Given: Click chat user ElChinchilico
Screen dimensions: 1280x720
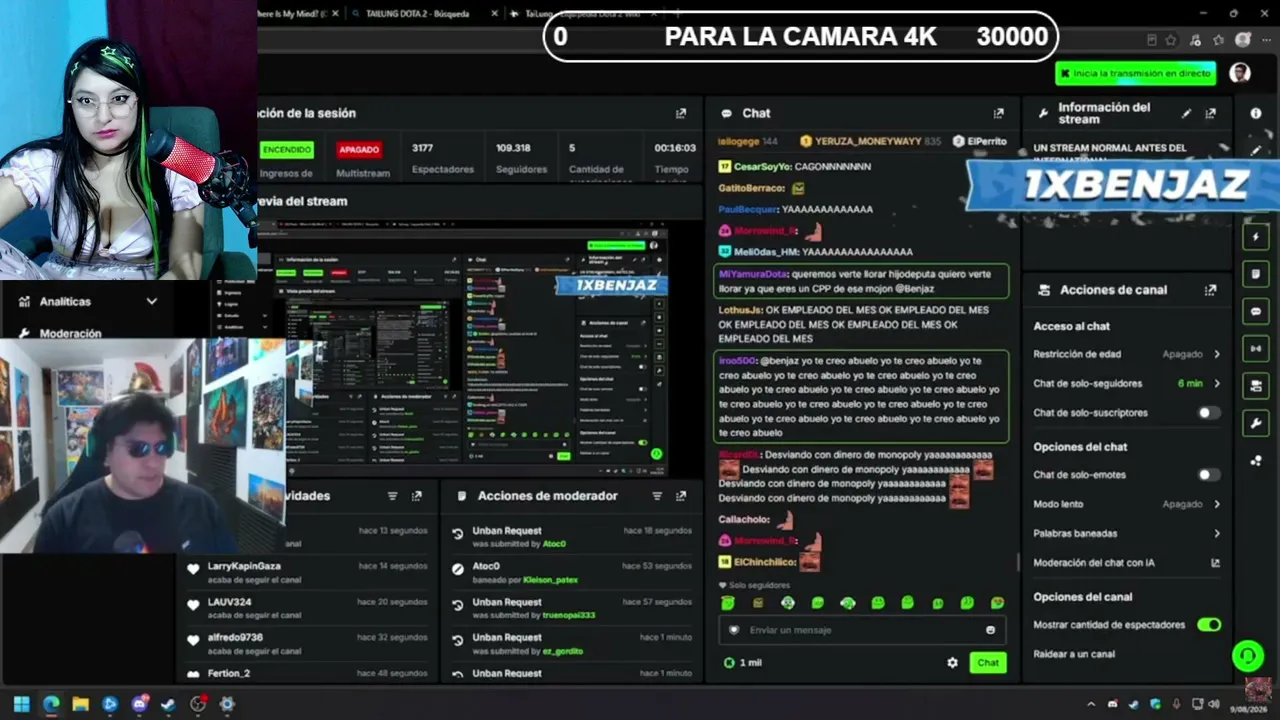Looking at the screenshot, I should 765,563.
